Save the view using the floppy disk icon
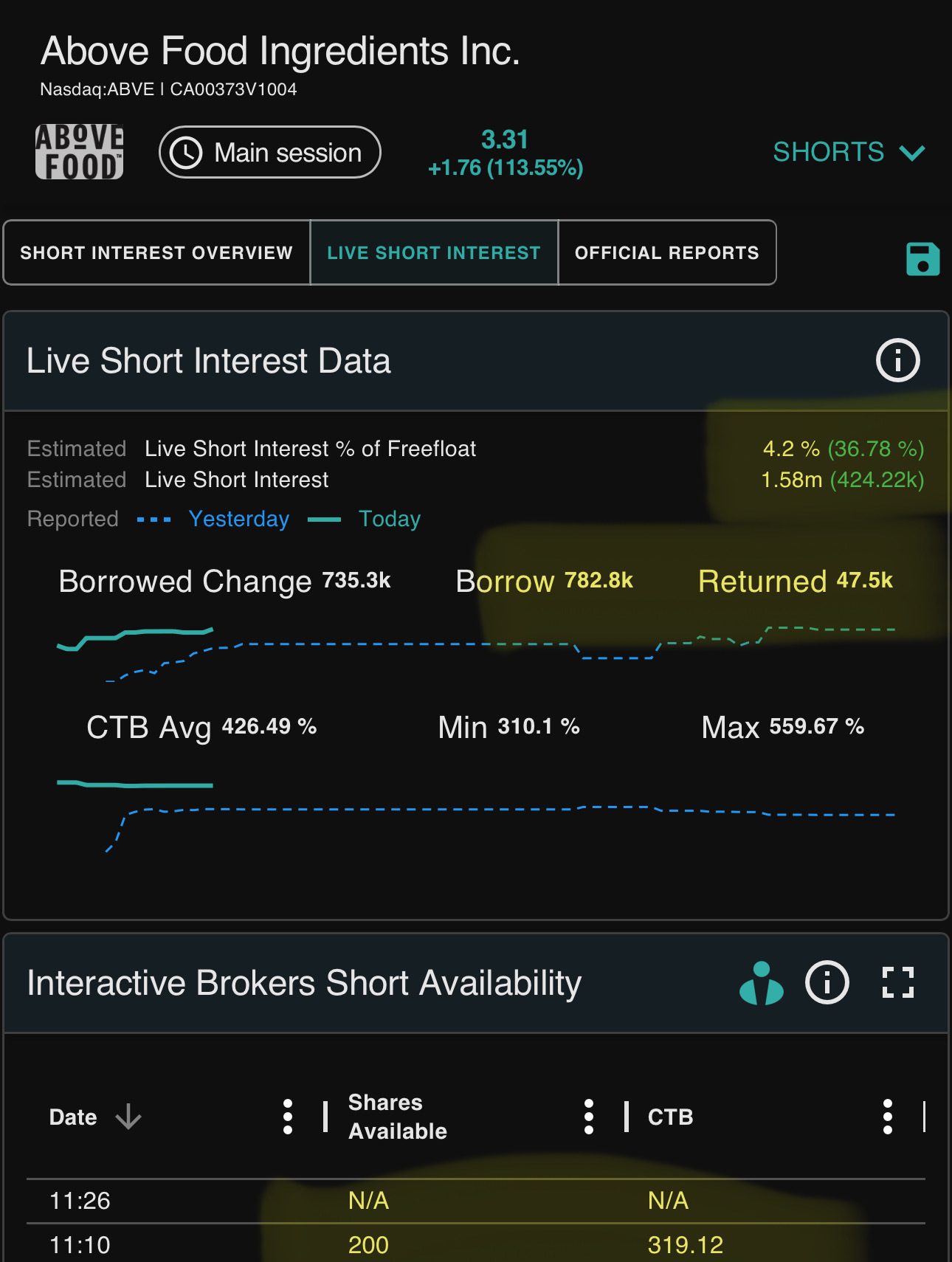This screenshot has height=1262, width=952. tap(922, 259)
